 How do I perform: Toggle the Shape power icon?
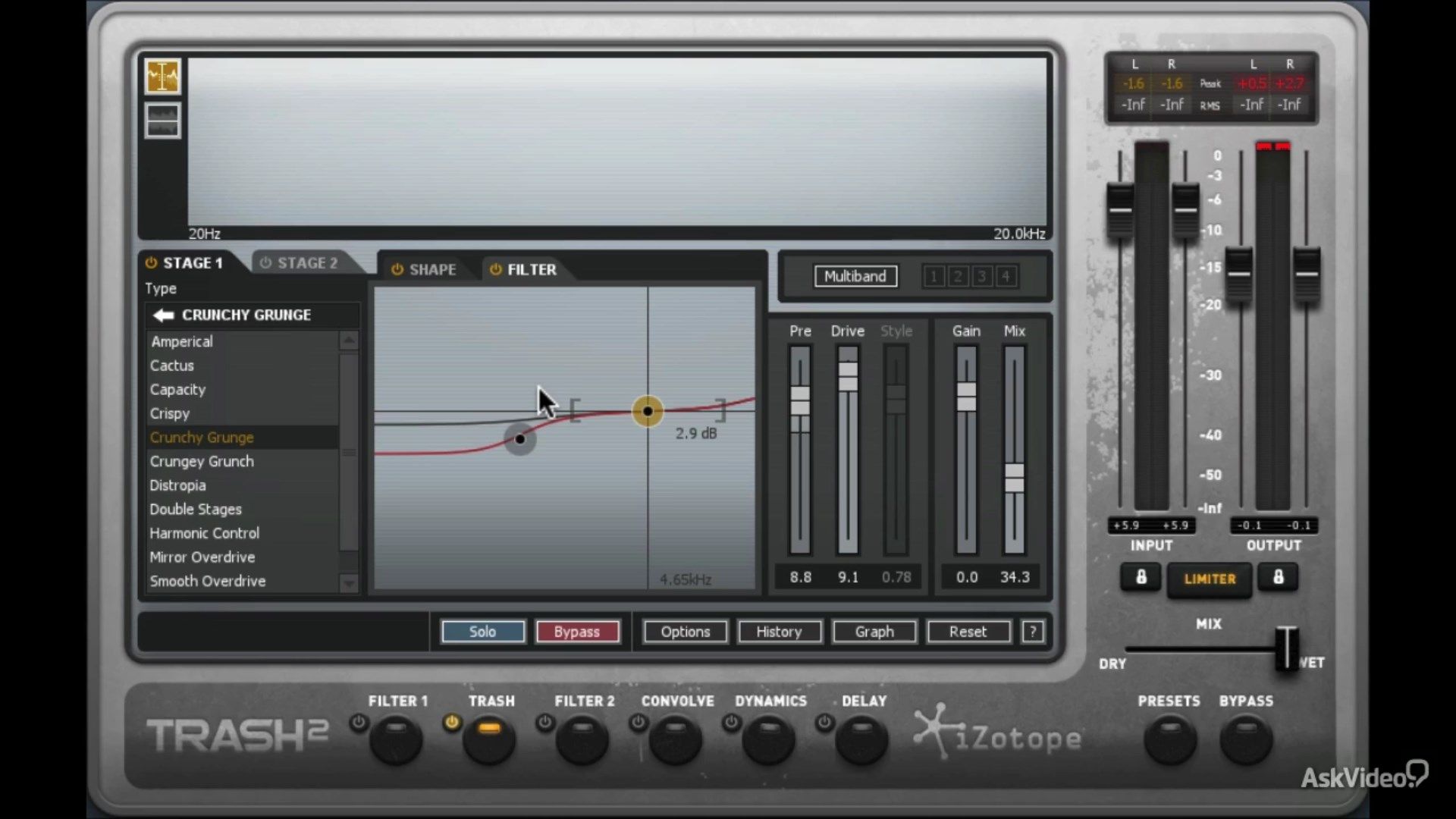click(x=397, y=269)
